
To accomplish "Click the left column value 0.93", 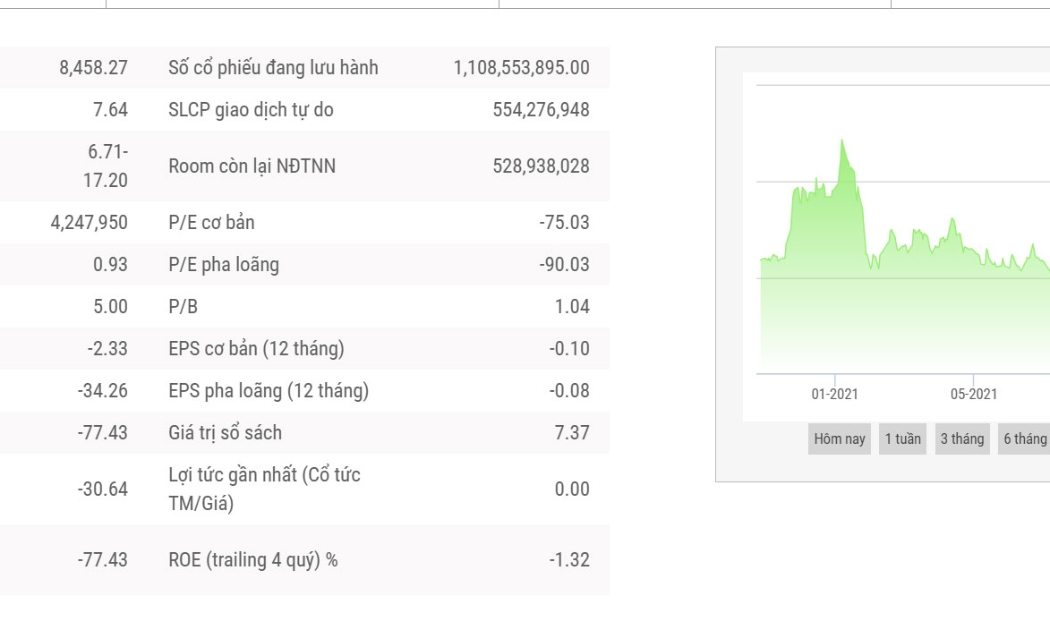I will (x=110, y=264).
